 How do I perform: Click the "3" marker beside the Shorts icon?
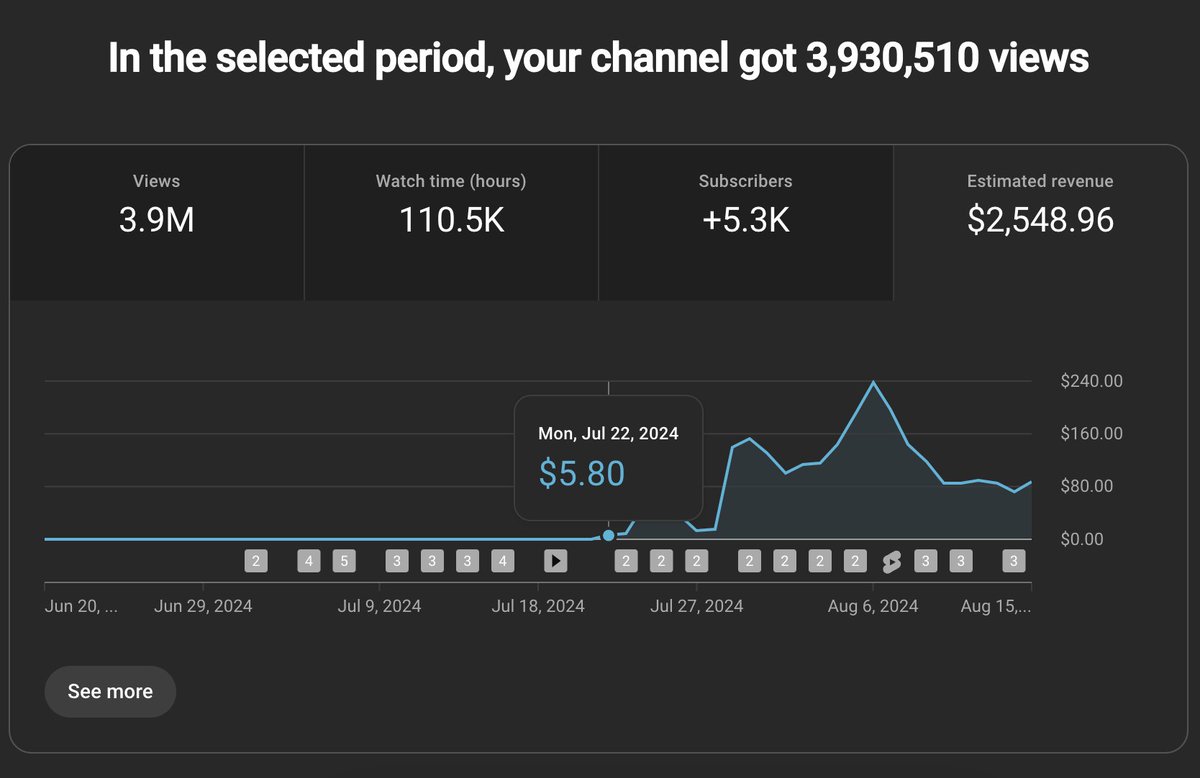[925, 560]
